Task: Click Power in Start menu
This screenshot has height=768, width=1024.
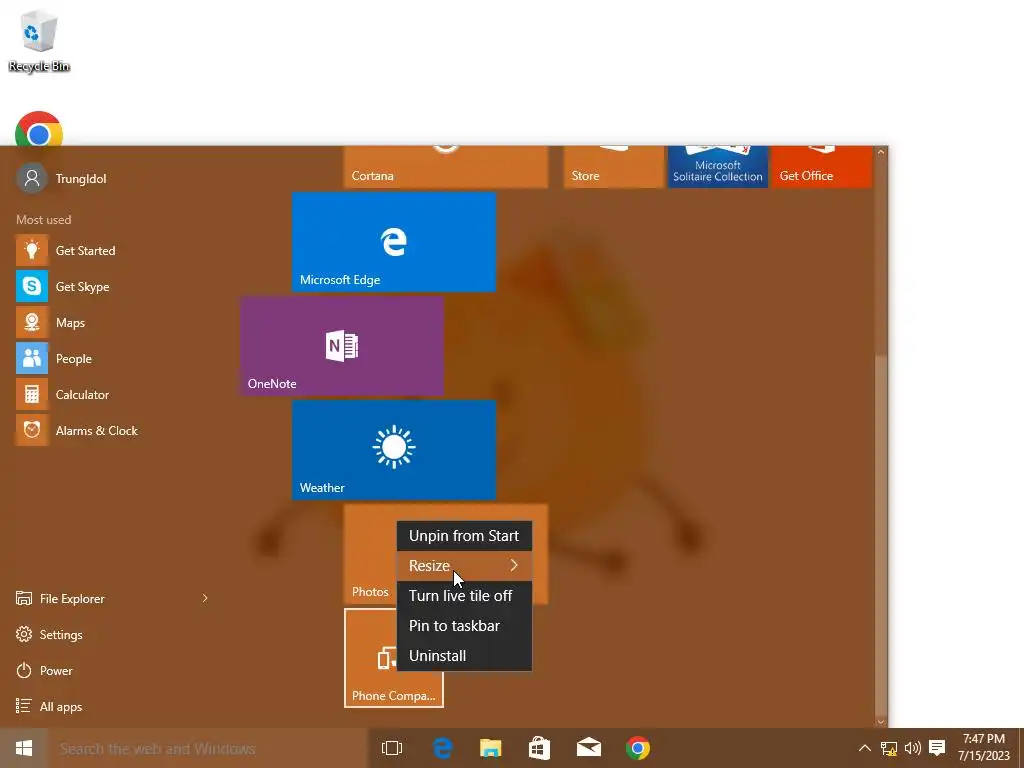Action: point(44,671)
